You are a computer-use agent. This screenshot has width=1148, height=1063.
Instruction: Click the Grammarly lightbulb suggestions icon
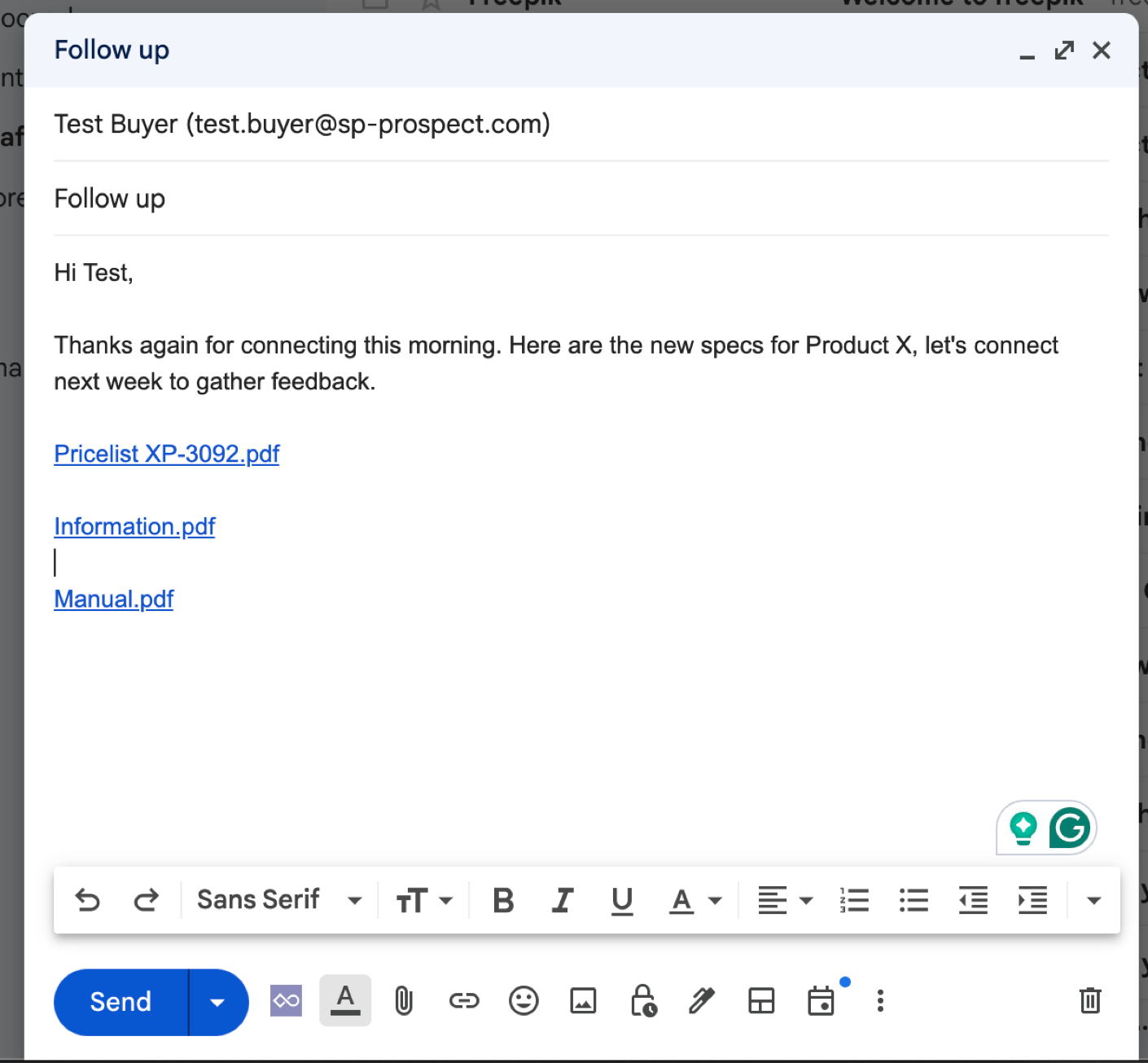(x=1023, y=828)
